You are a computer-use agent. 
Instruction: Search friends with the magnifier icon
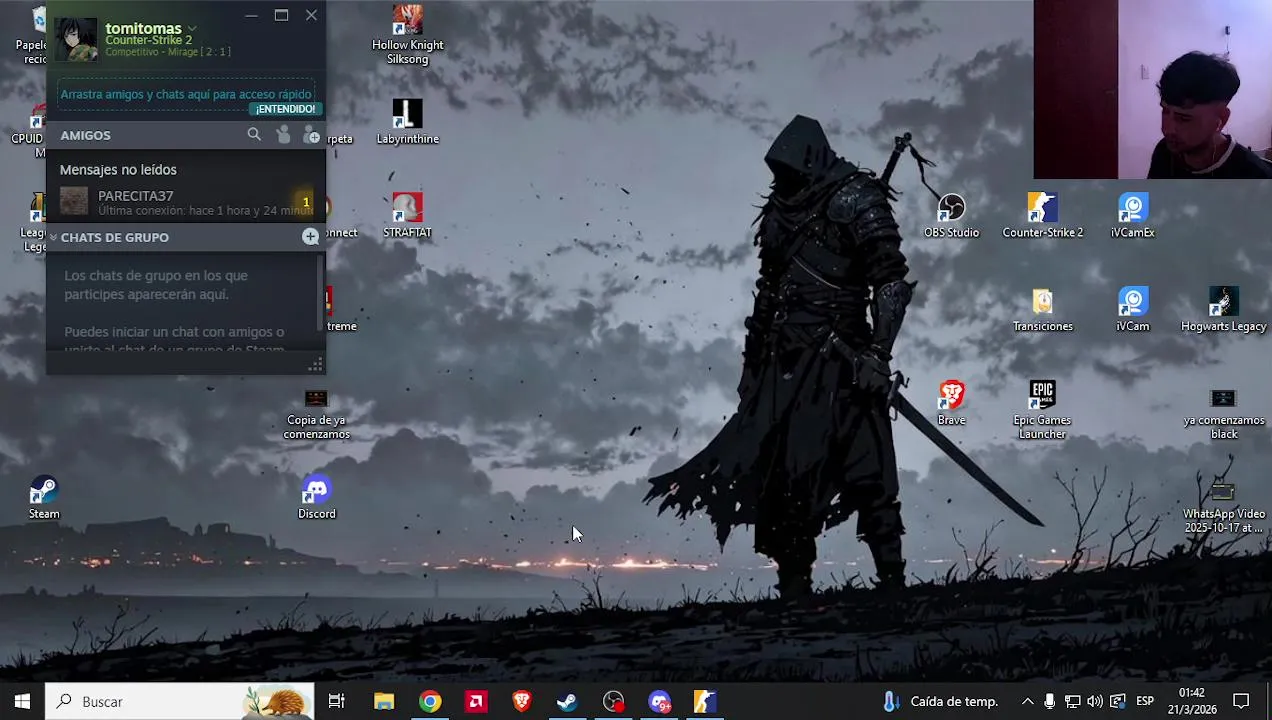[254, 135]
